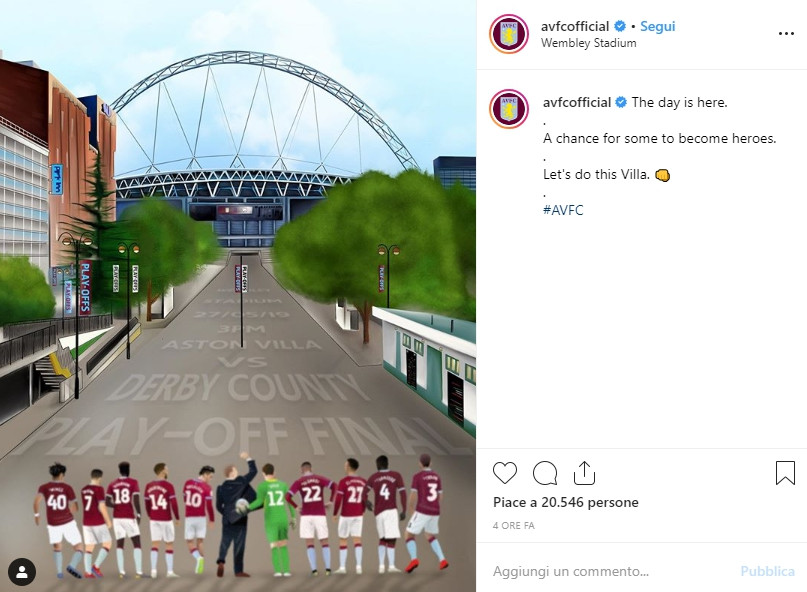Click the verified badge in post header
The image size is (807, 592).
tap(620, 27)
